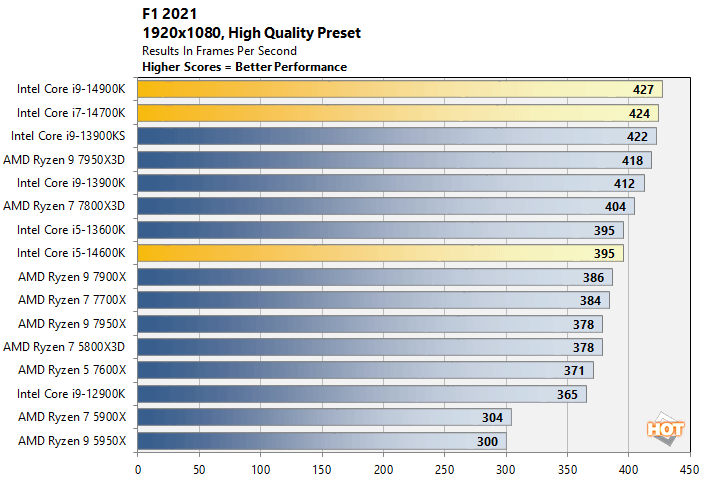708x481 pixels.
Task: Click the 412 score value
Action: pos(624,184)
